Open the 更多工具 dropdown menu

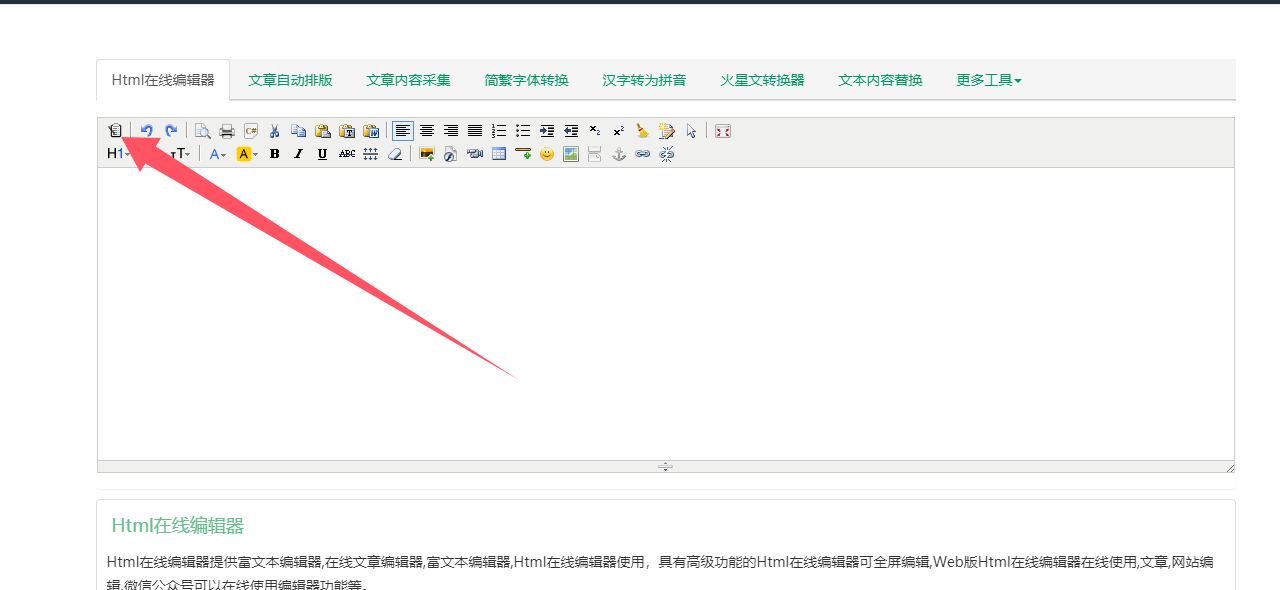pyautogui.click(x=987, y=80)
